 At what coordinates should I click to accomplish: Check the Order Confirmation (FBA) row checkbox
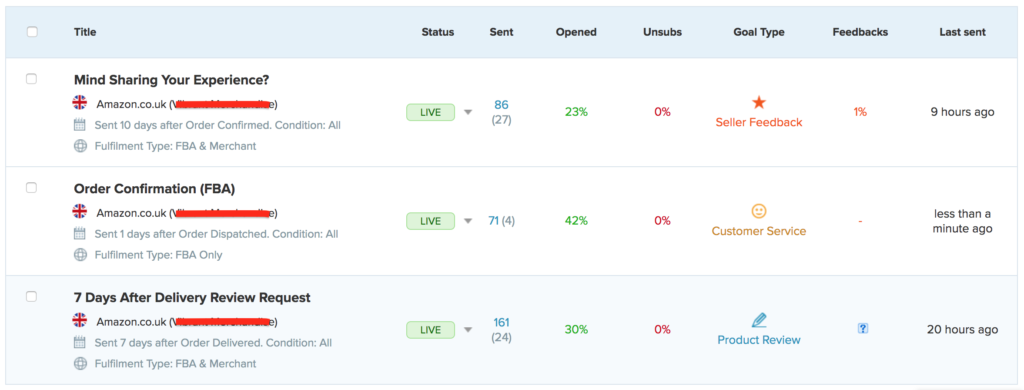(x=31, y=187)
